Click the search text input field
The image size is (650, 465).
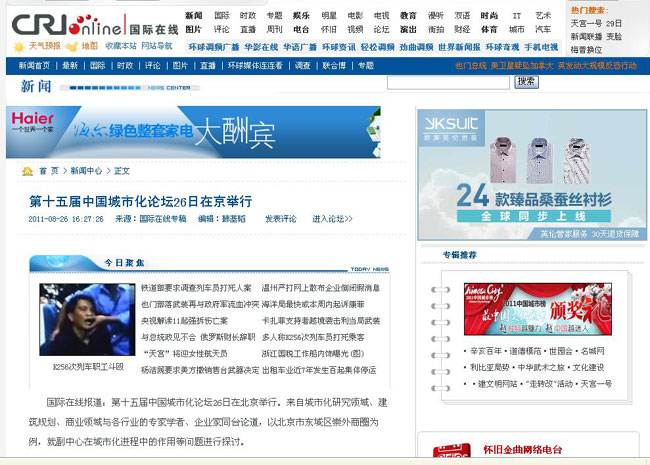pos(448,82)
